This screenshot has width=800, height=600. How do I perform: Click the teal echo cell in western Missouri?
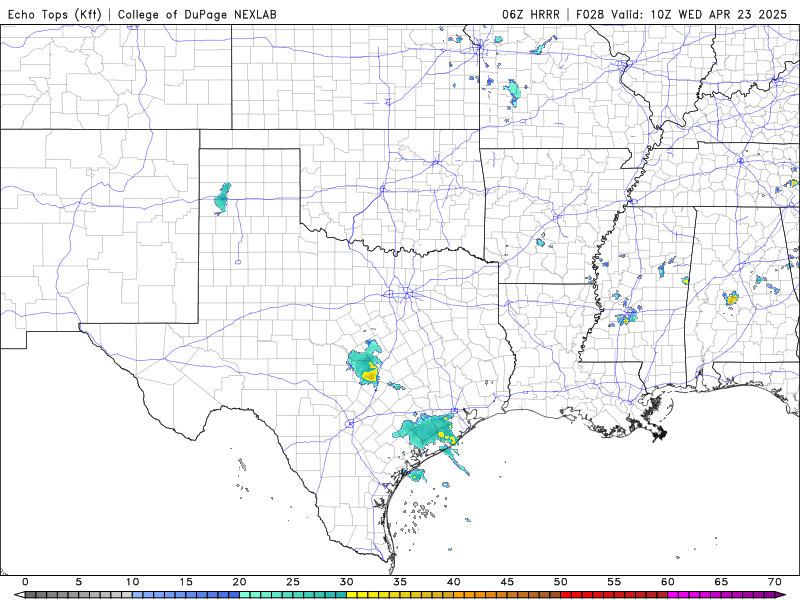512,93
